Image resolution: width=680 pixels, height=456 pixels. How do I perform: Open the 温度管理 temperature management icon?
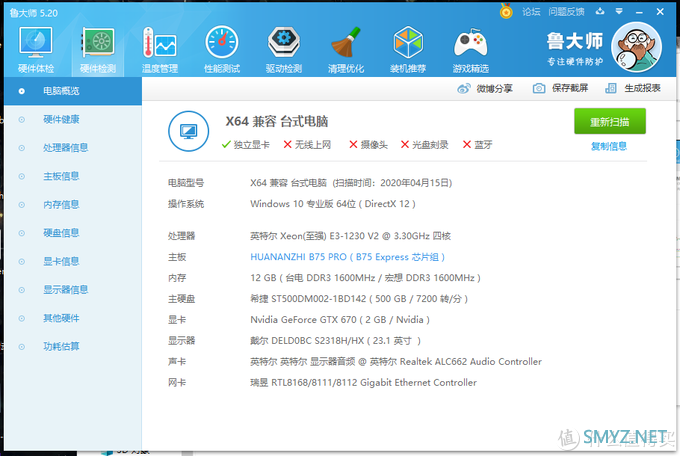160,43
